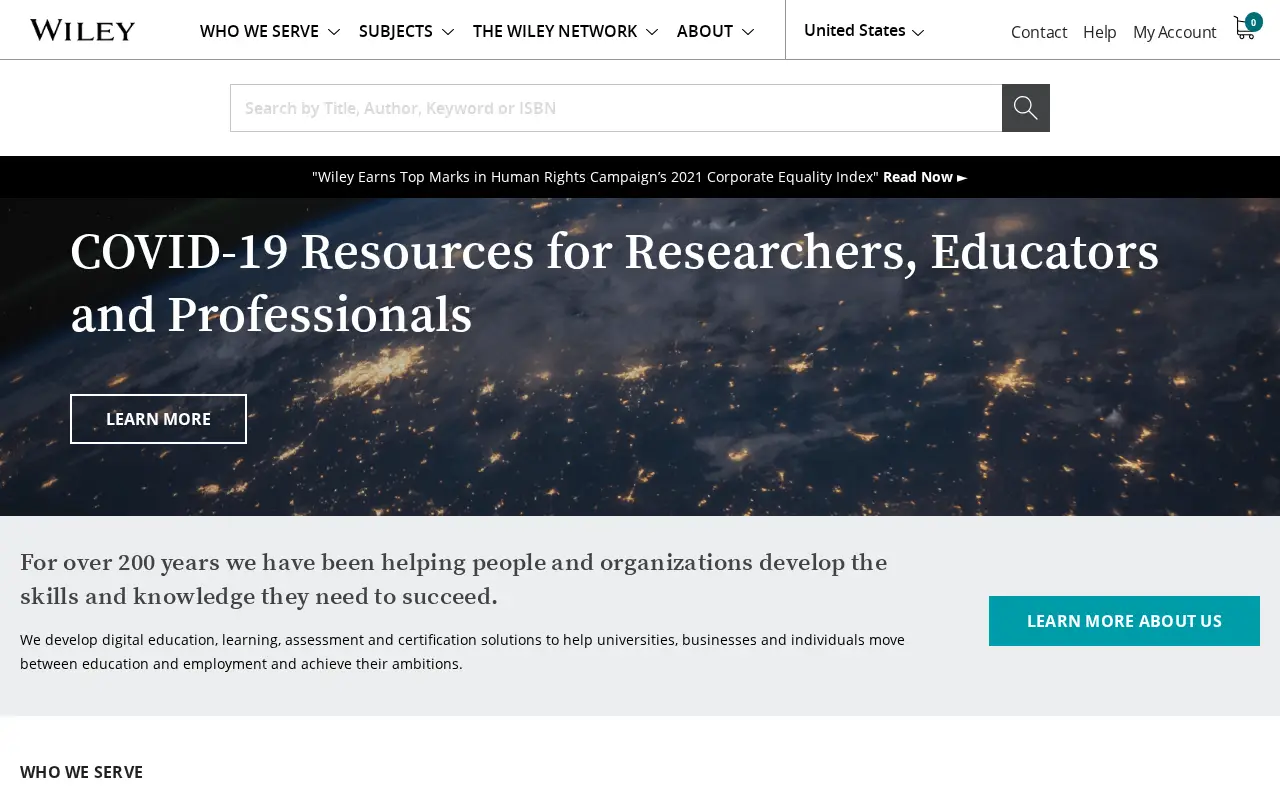
Task: Open My Account
Action: [1175, 32]
